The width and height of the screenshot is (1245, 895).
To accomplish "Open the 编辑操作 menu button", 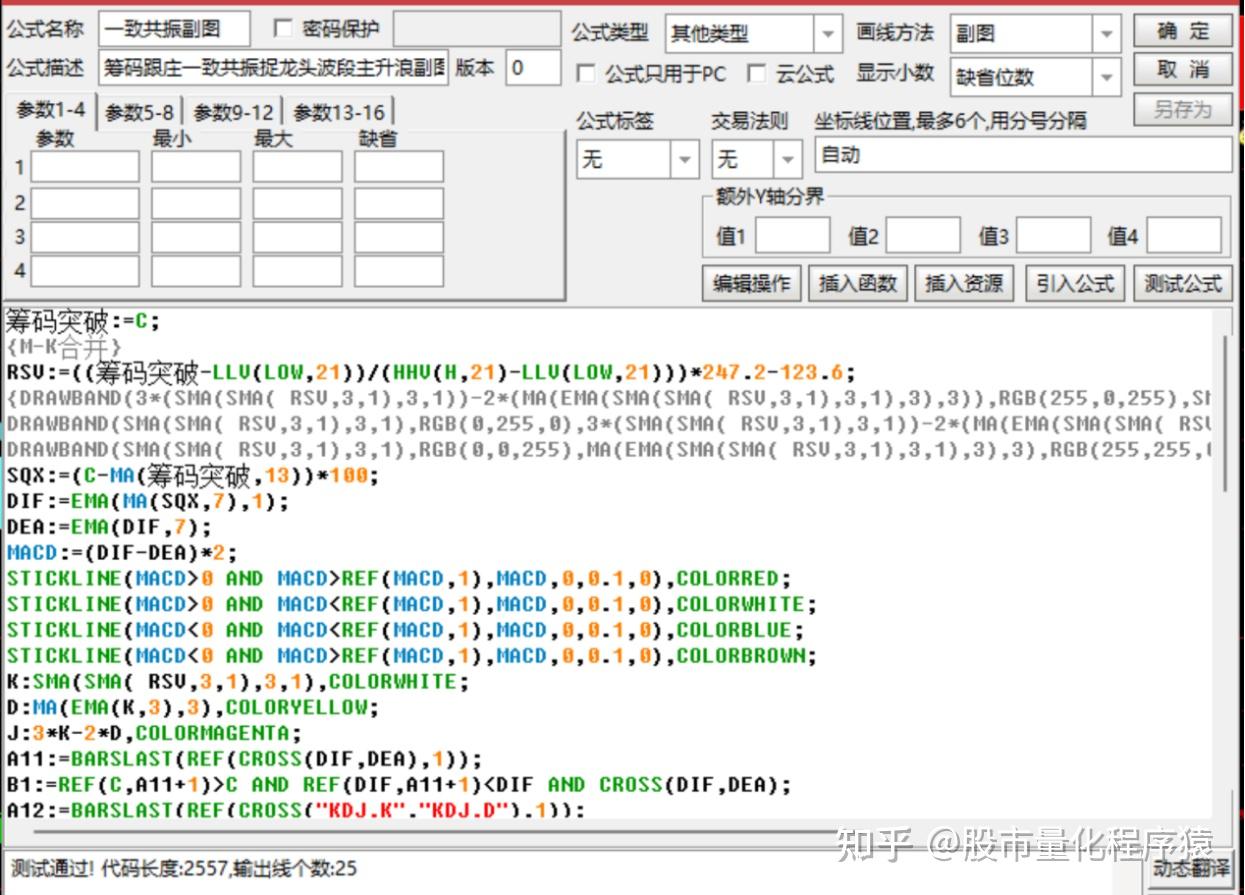I will (x=752, y=284).
